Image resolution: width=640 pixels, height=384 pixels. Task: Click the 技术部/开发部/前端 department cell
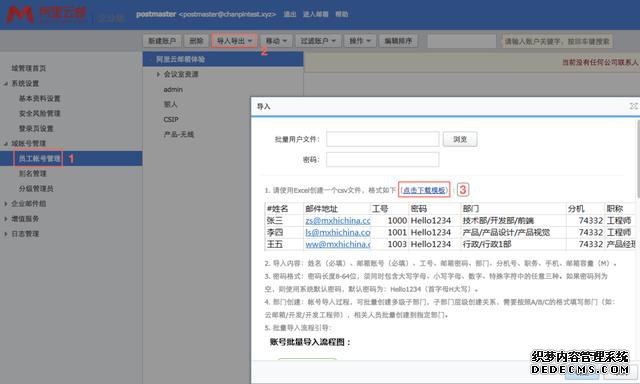[498, 220]
